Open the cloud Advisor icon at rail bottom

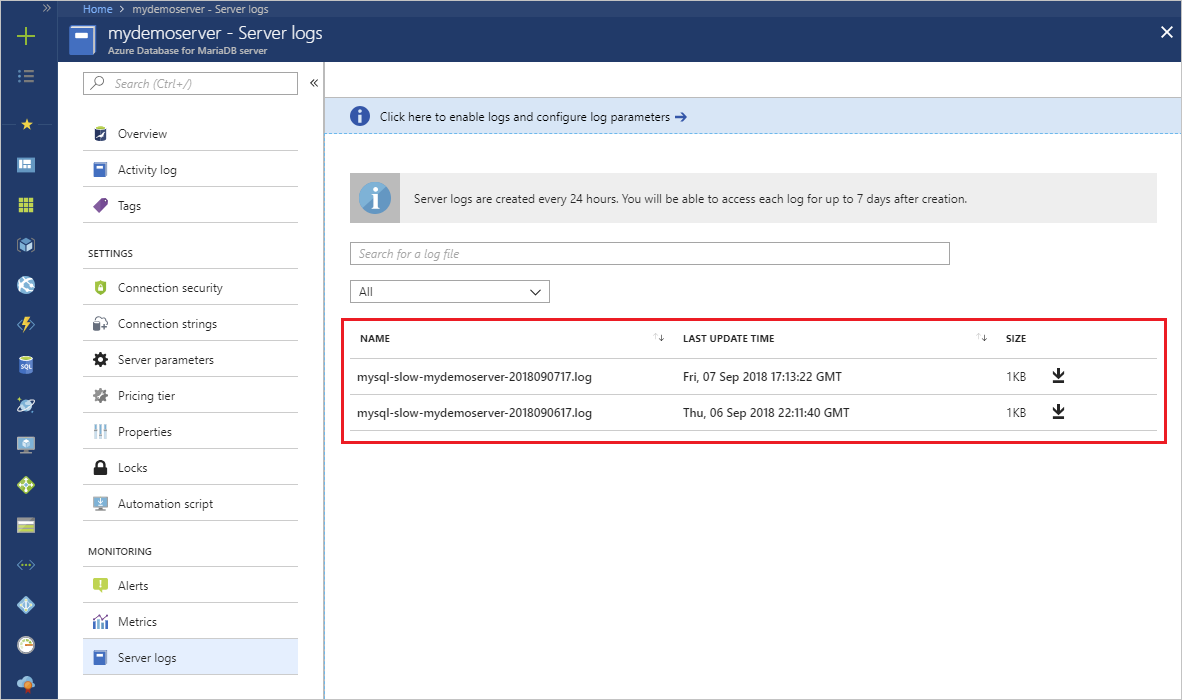click(x=26, y=684)
